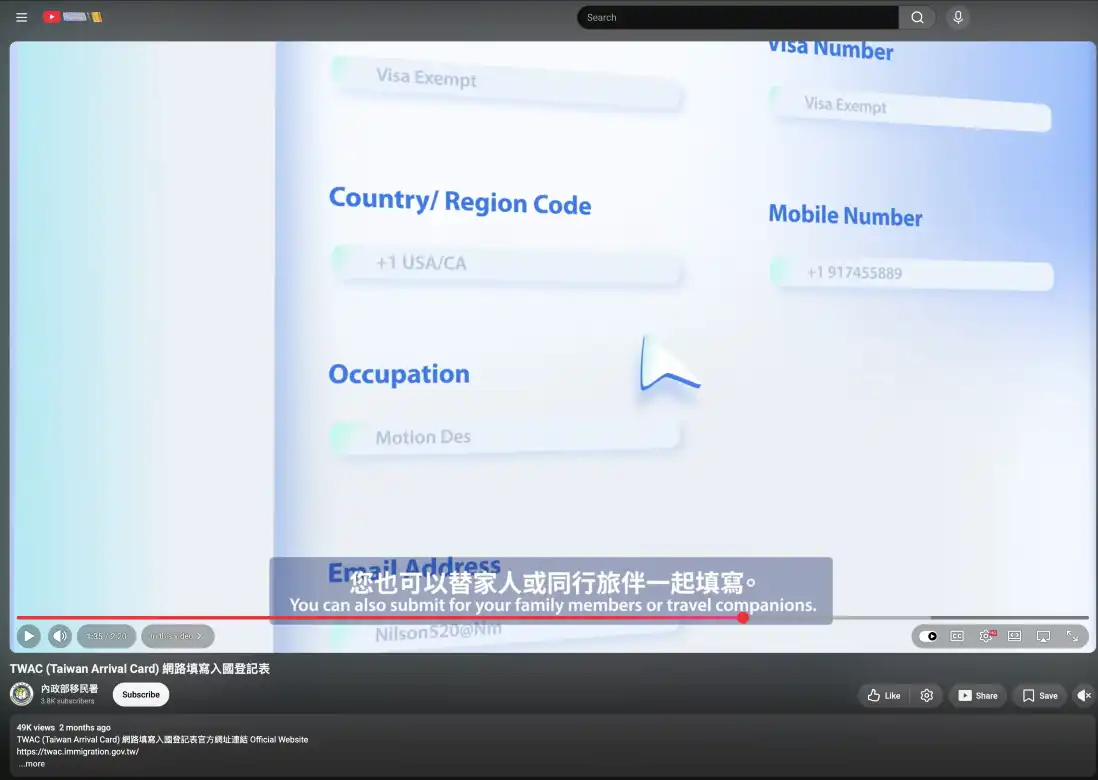Go to the YouTube home logo
This screenshot has width=1098, height=780.
click(73, 17)
